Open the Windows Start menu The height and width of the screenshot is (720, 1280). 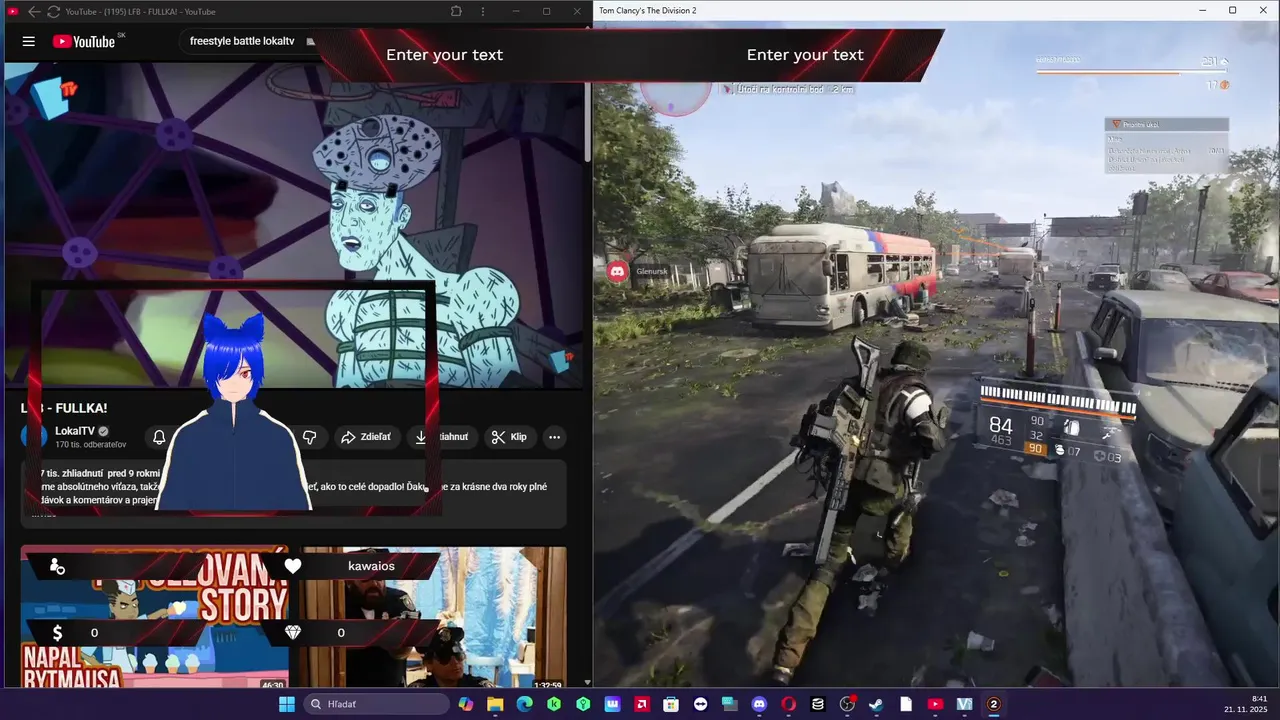coord(286,704)
